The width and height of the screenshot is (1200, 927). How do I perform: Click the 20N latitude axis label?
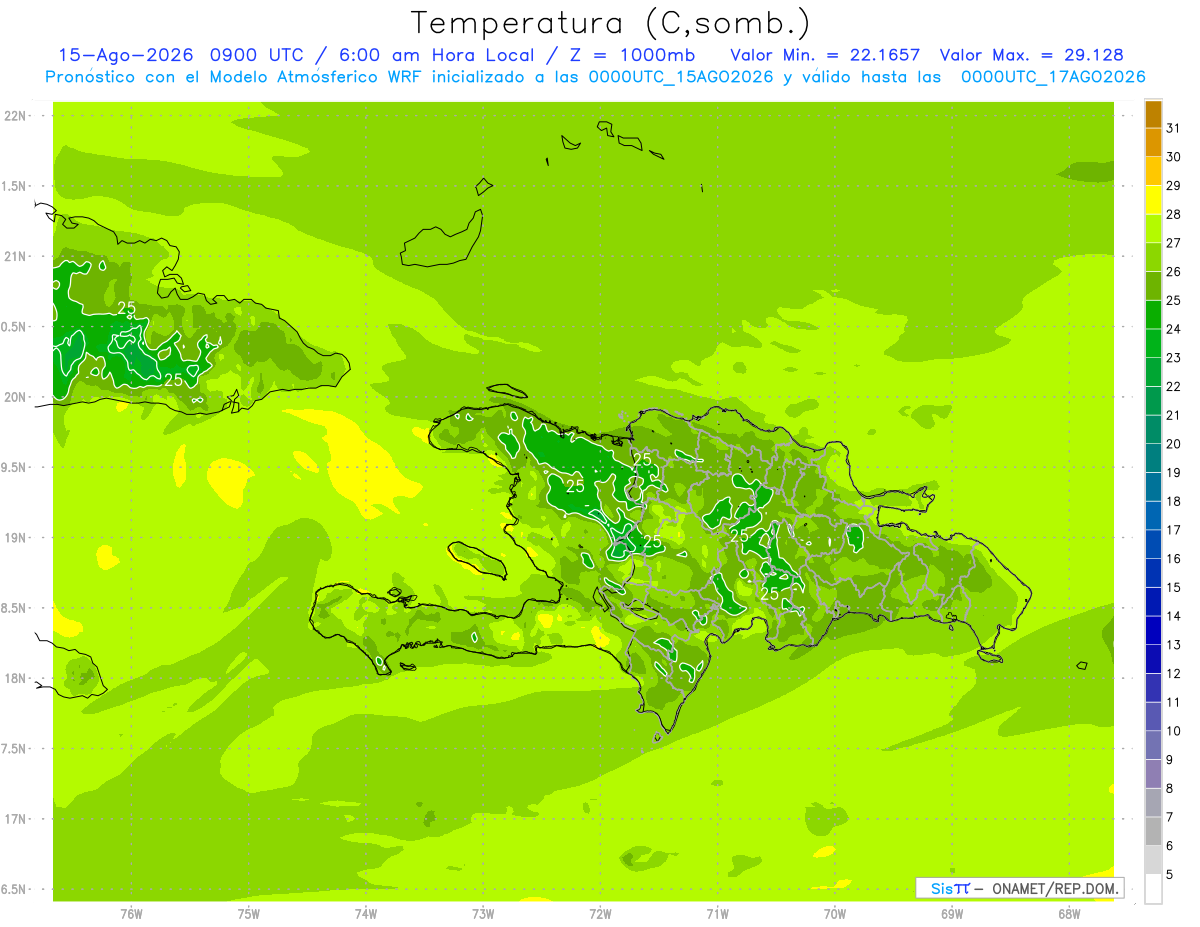[17, 398]
